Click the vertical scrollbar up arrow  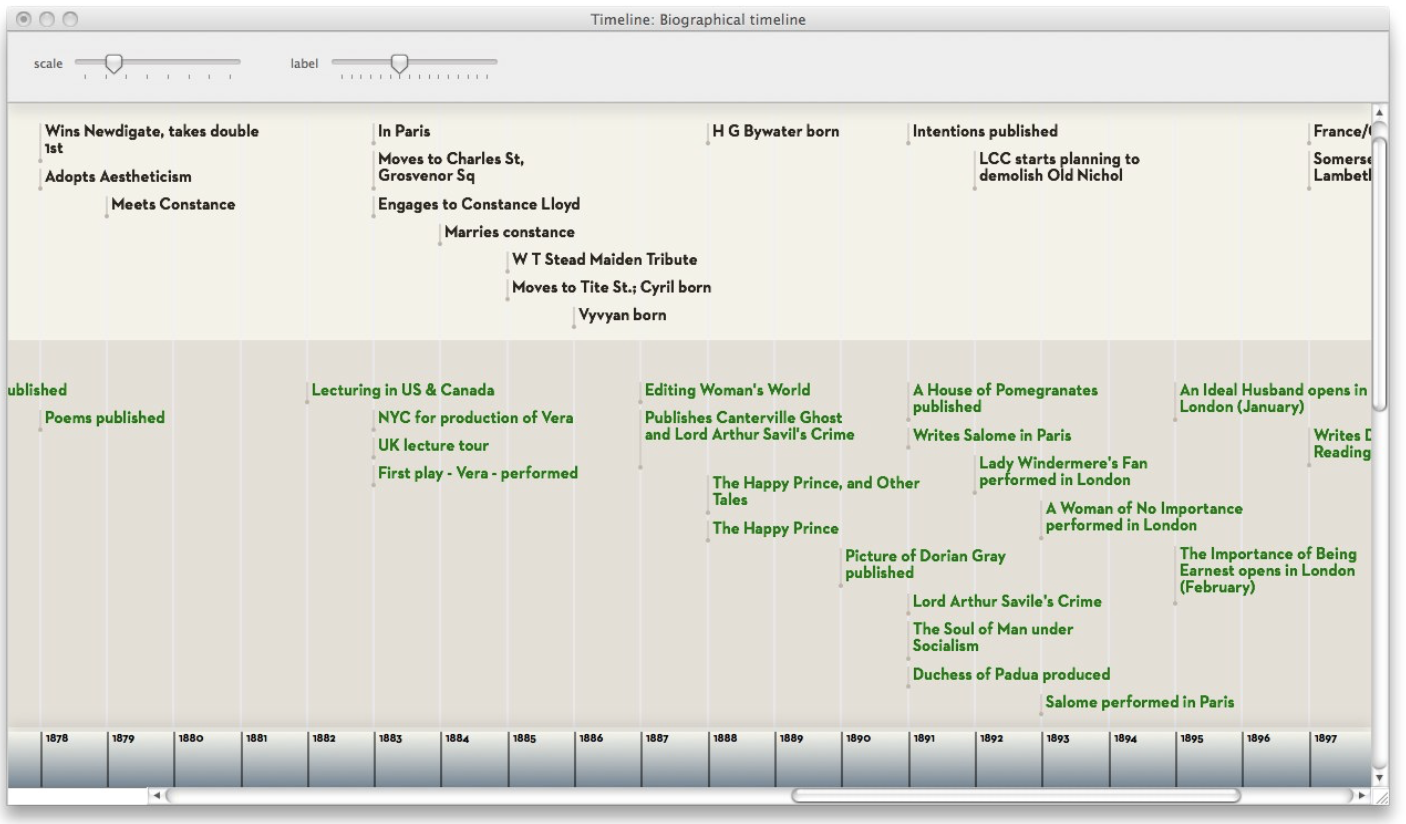pyautogui.click(x=1379, y=112)
